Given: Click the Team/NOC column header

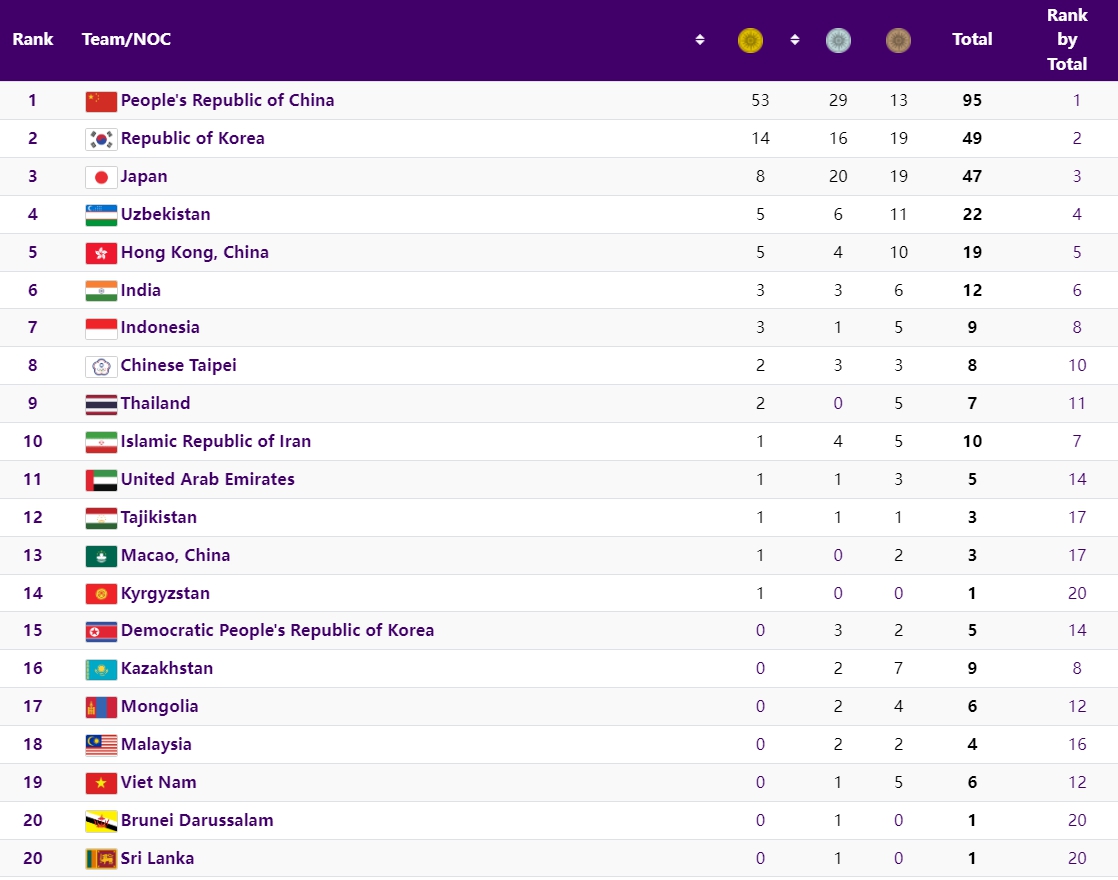Looking at the screenshot, I should pos(126,40).
